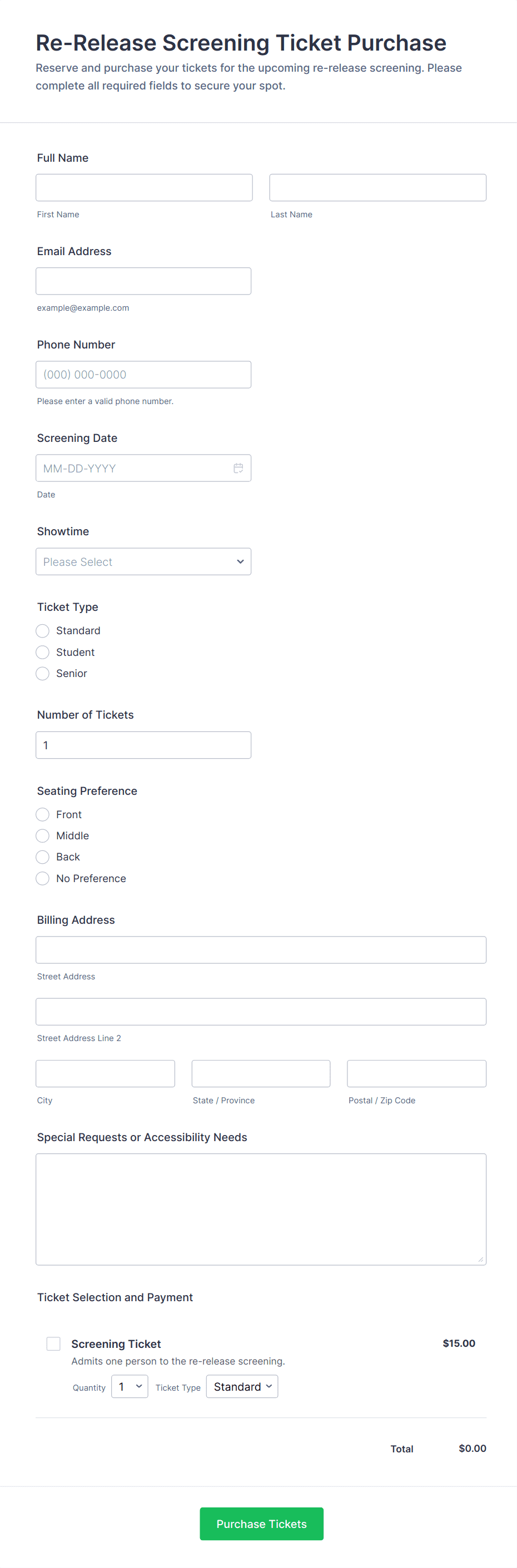The image size is (517, 1568).
Task: Pick Front seating preference
Action: (43, 814)
